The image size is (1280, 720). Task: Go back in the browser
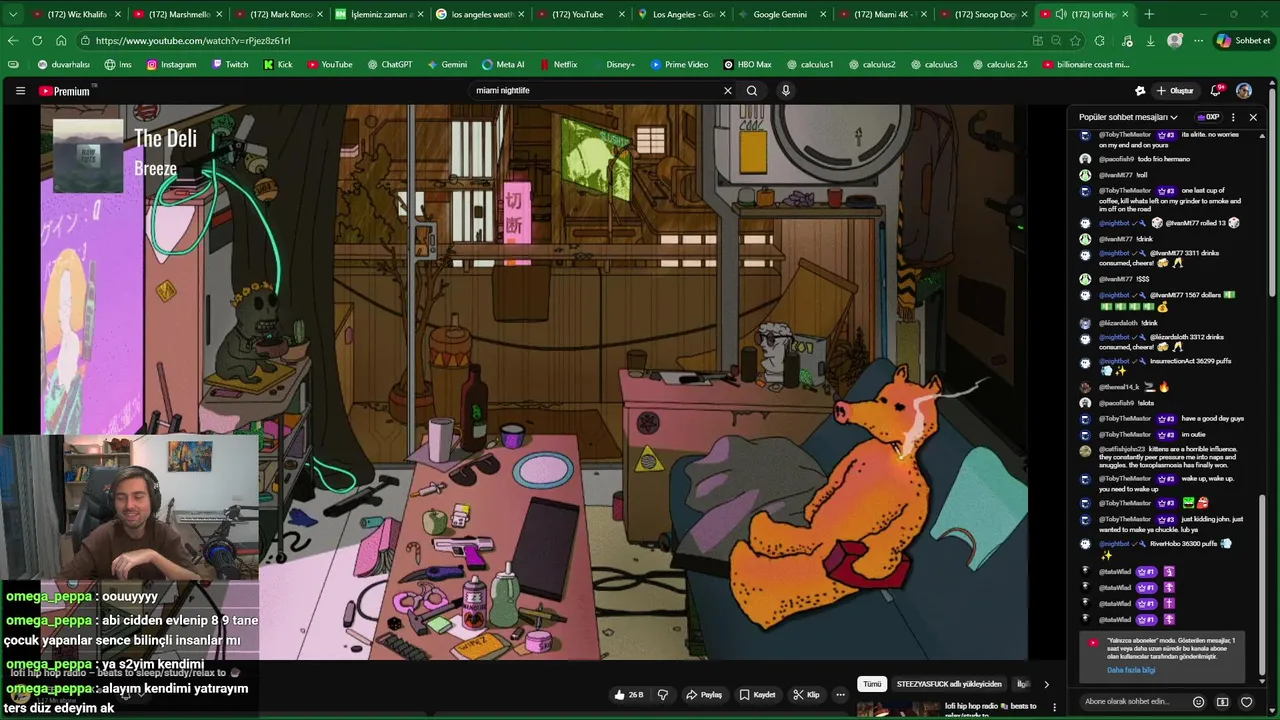point(13,41)
